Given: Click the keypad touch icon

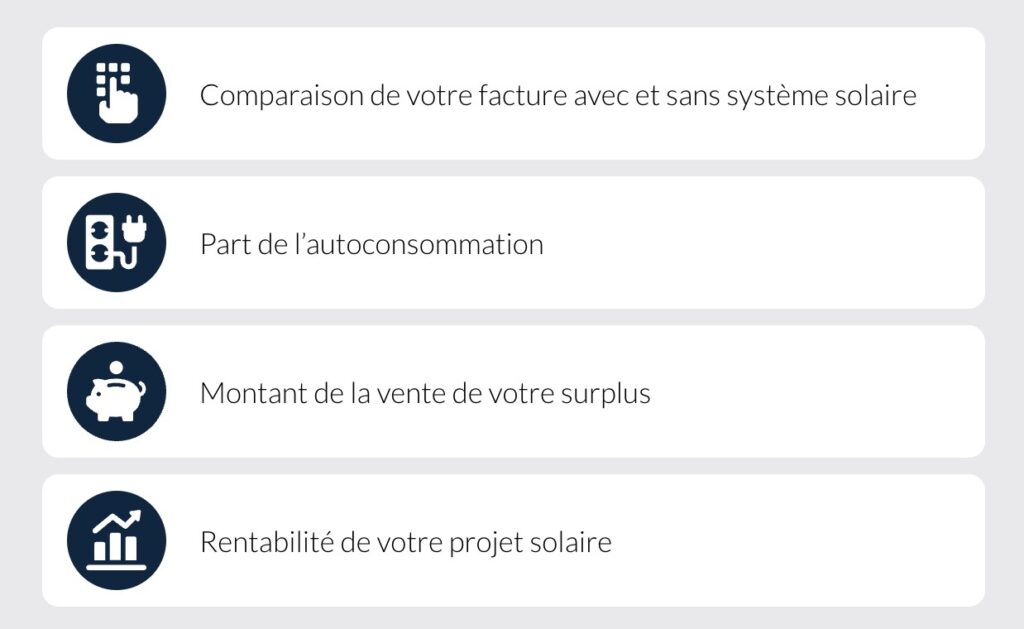Looking at the screenshot, I should click(116, 94).
